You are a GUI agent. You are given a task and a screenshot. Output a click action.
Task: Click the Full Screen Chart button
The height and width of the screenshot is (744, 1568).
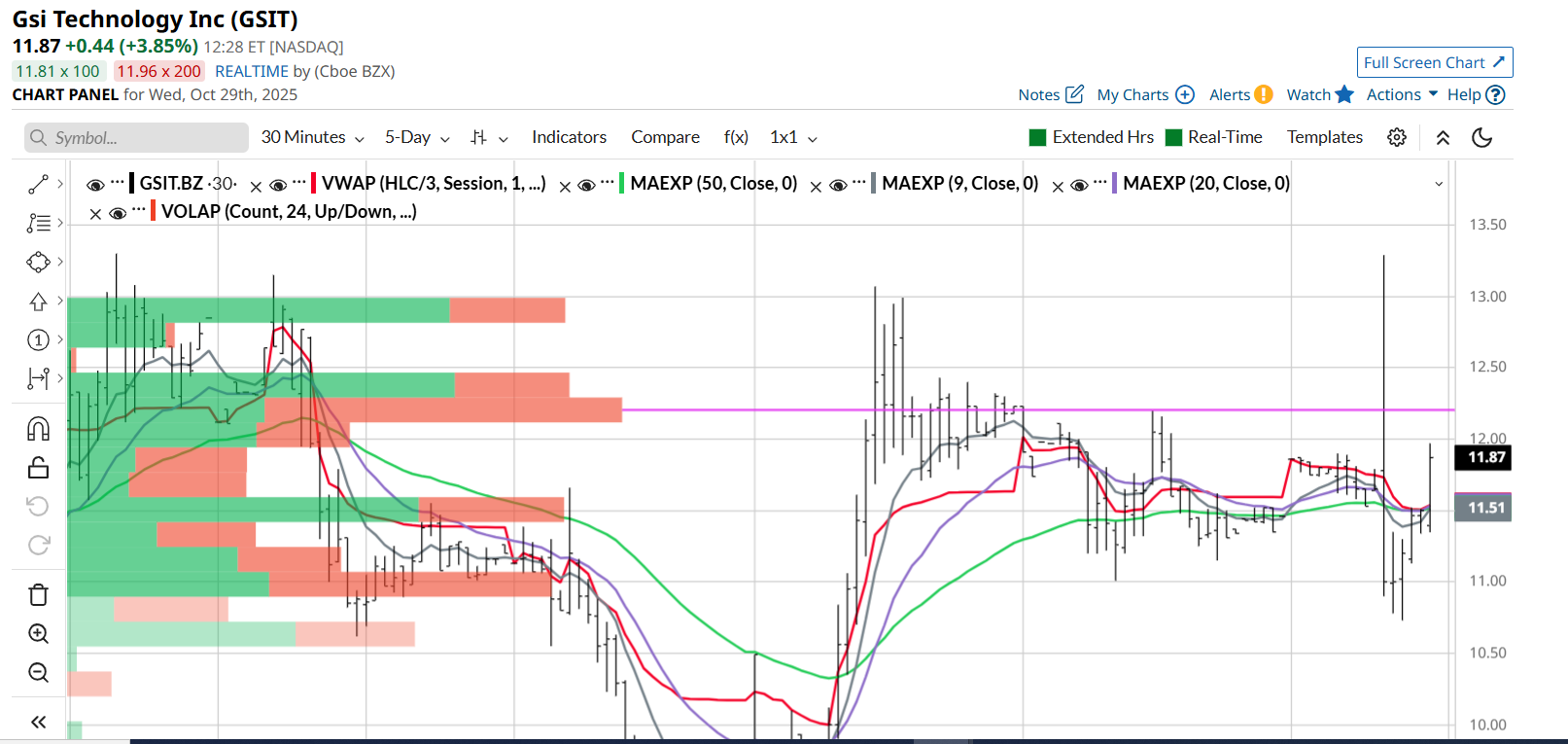[1434, 62]
